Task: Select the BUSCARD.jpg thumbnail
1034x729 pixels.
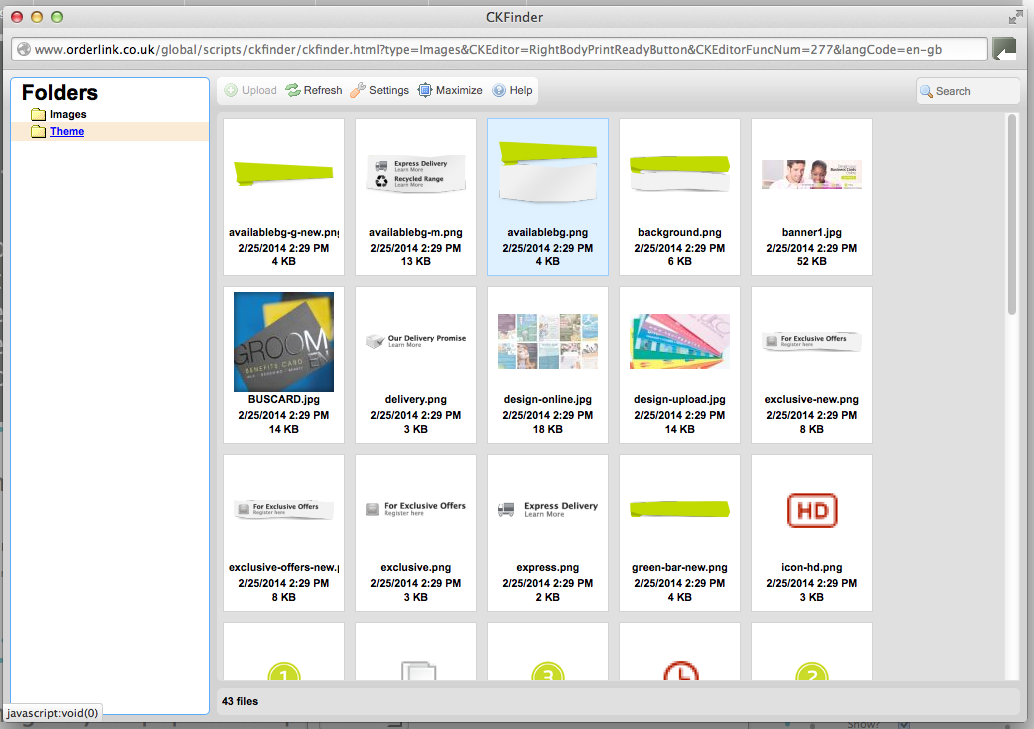Action: (x=284, y=342)
